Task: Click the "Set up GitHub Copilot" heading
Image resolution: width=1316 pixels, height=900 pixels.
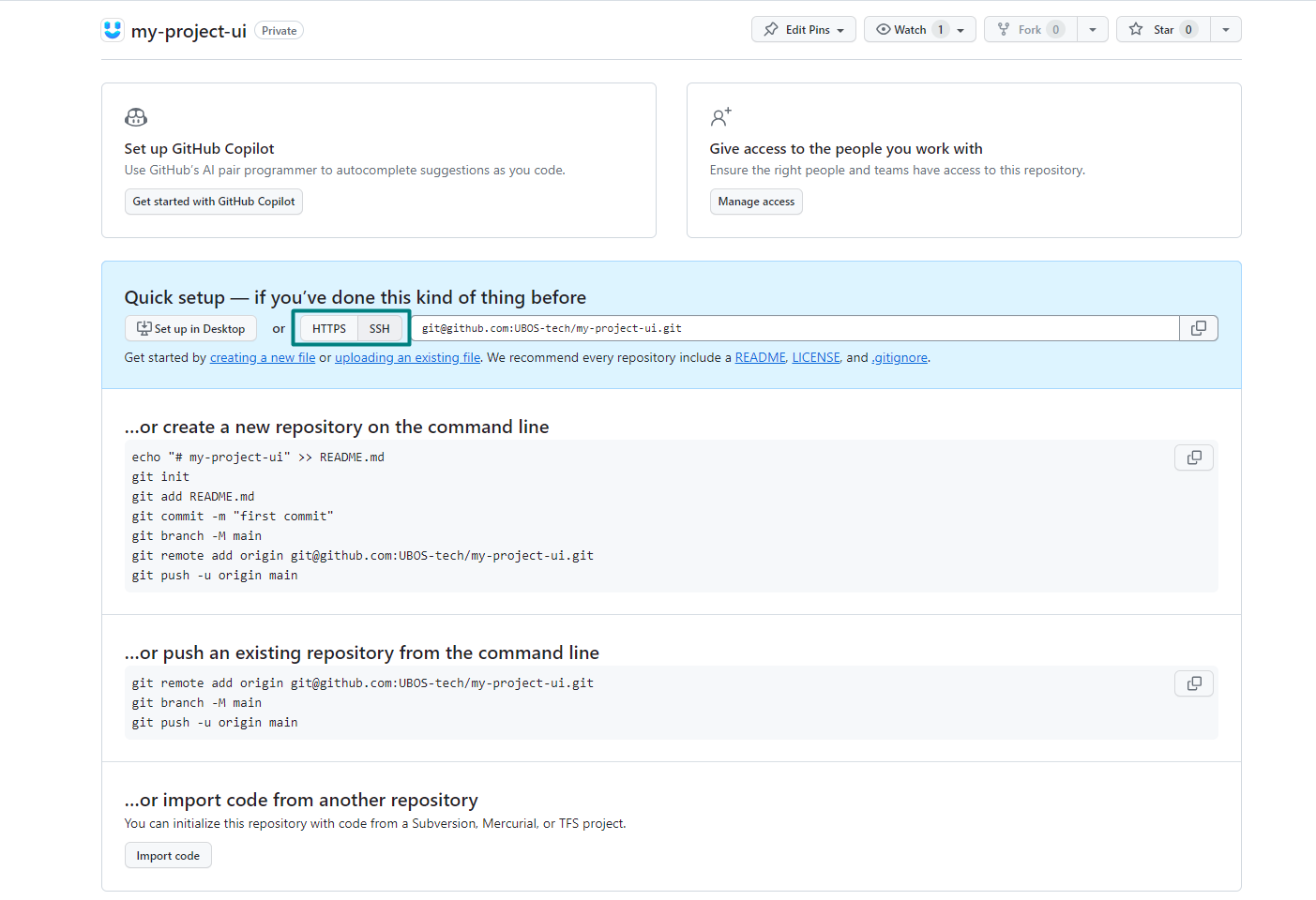Action: click(200, 148)
